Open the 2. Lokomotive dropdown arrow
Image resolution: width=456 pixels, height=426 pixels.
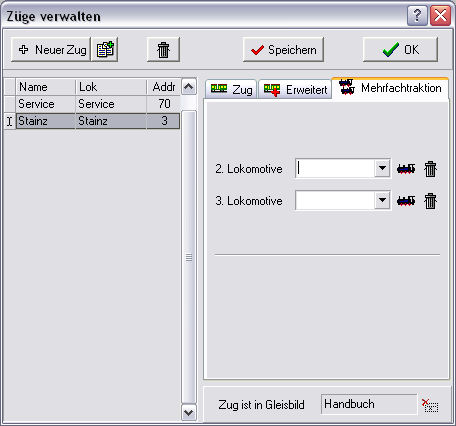point(382,168)
